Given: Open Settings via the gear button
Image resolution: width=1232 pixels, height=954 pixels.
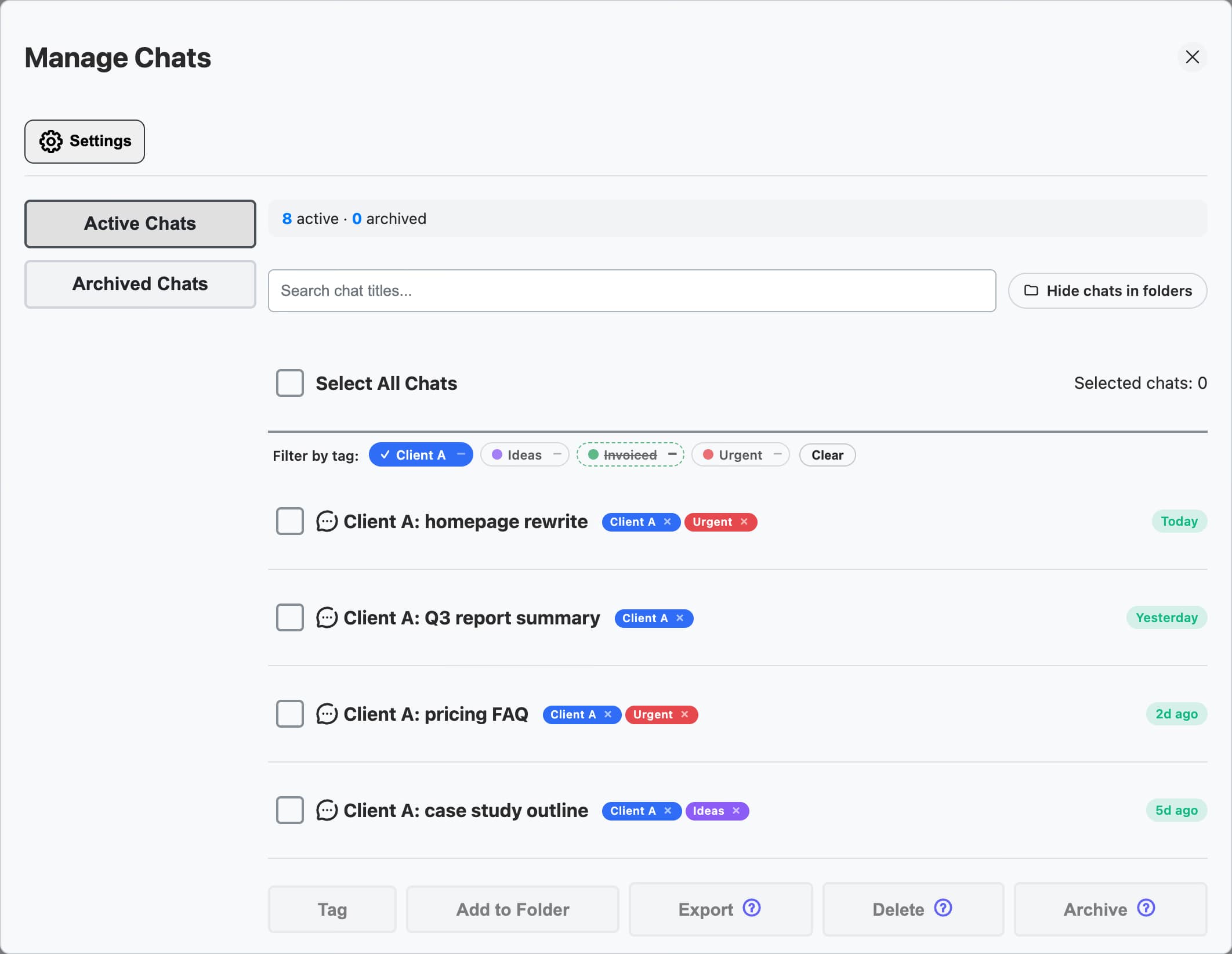Looking at the screenshot, I should 85,142.
